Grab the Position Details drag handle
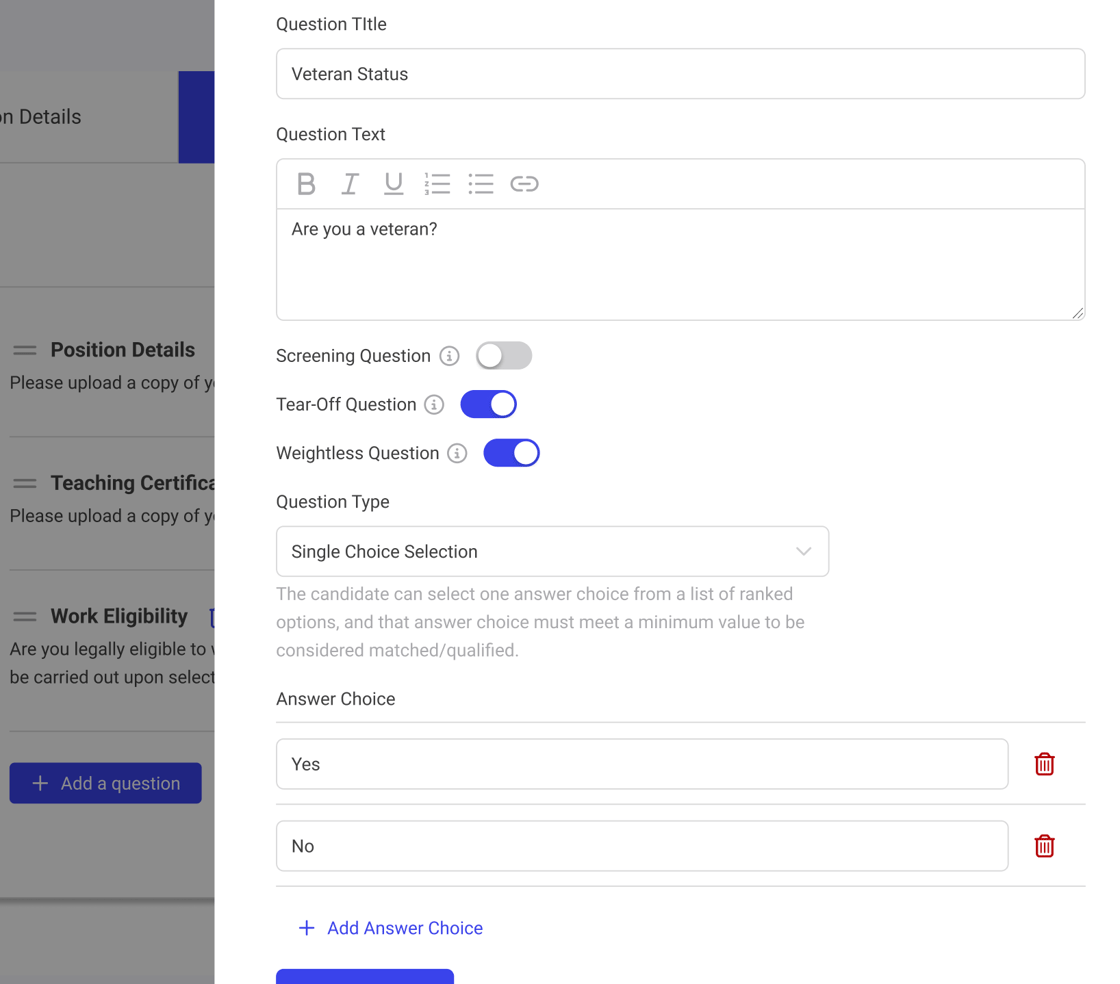The image size is (1120, 984). tap(25, 350)
